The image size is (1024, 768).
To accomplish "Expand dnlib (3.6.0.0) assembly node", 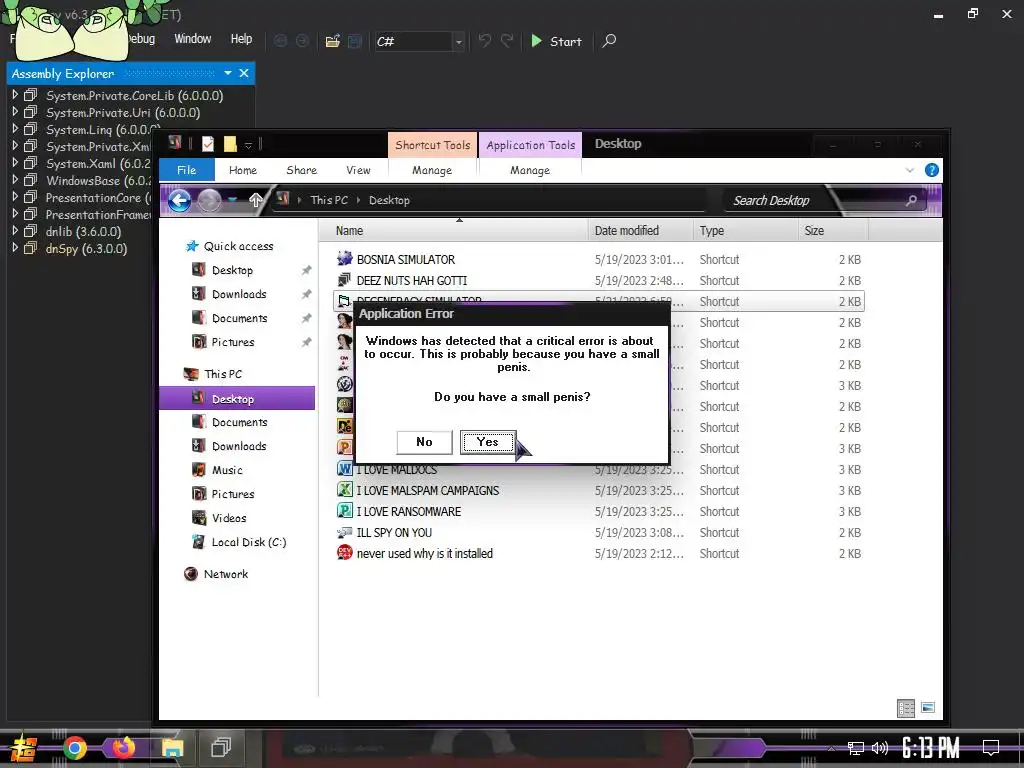I will (15, 231).
